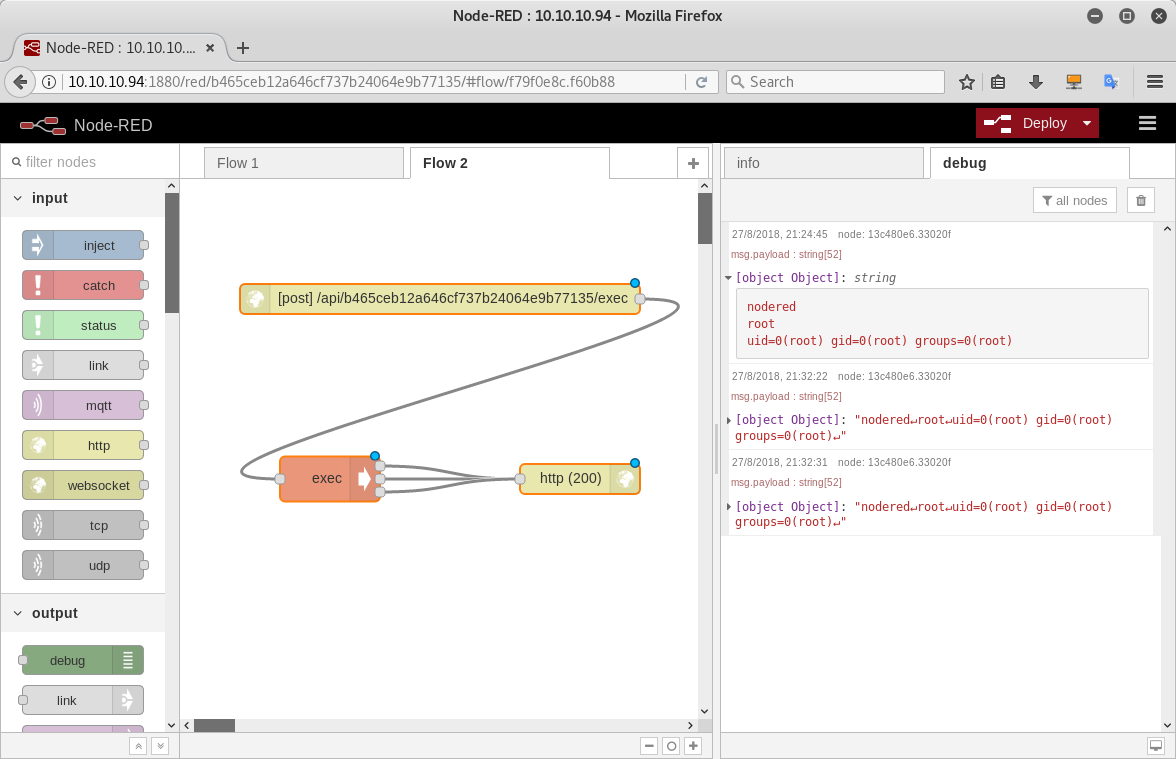Open the Node-RED hamburger menu
Viewport: 1176px width, 759px height.
1148,123
